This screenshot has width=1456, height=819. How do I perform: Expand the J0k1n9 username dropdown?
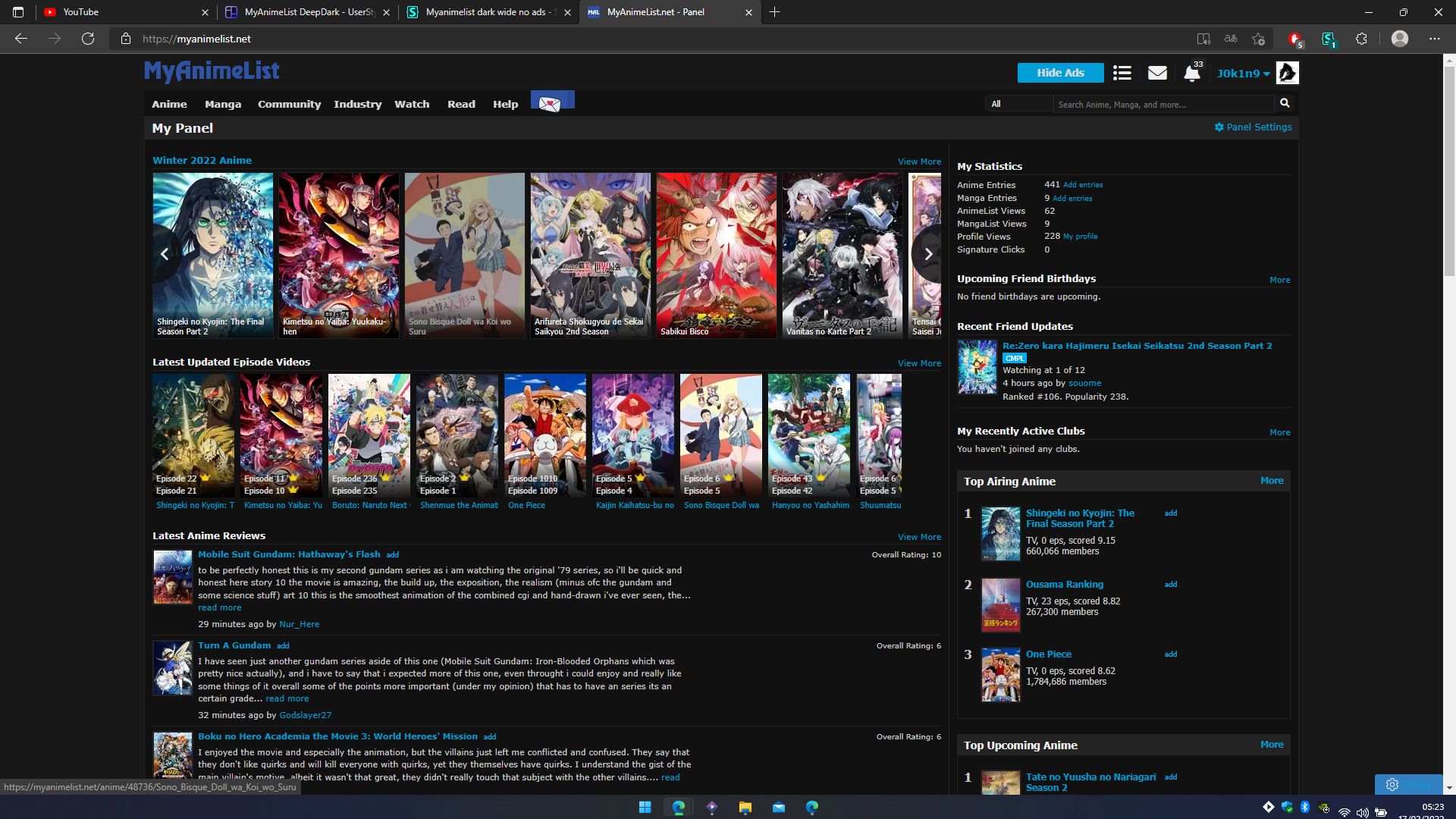(x=1243, y=74)
